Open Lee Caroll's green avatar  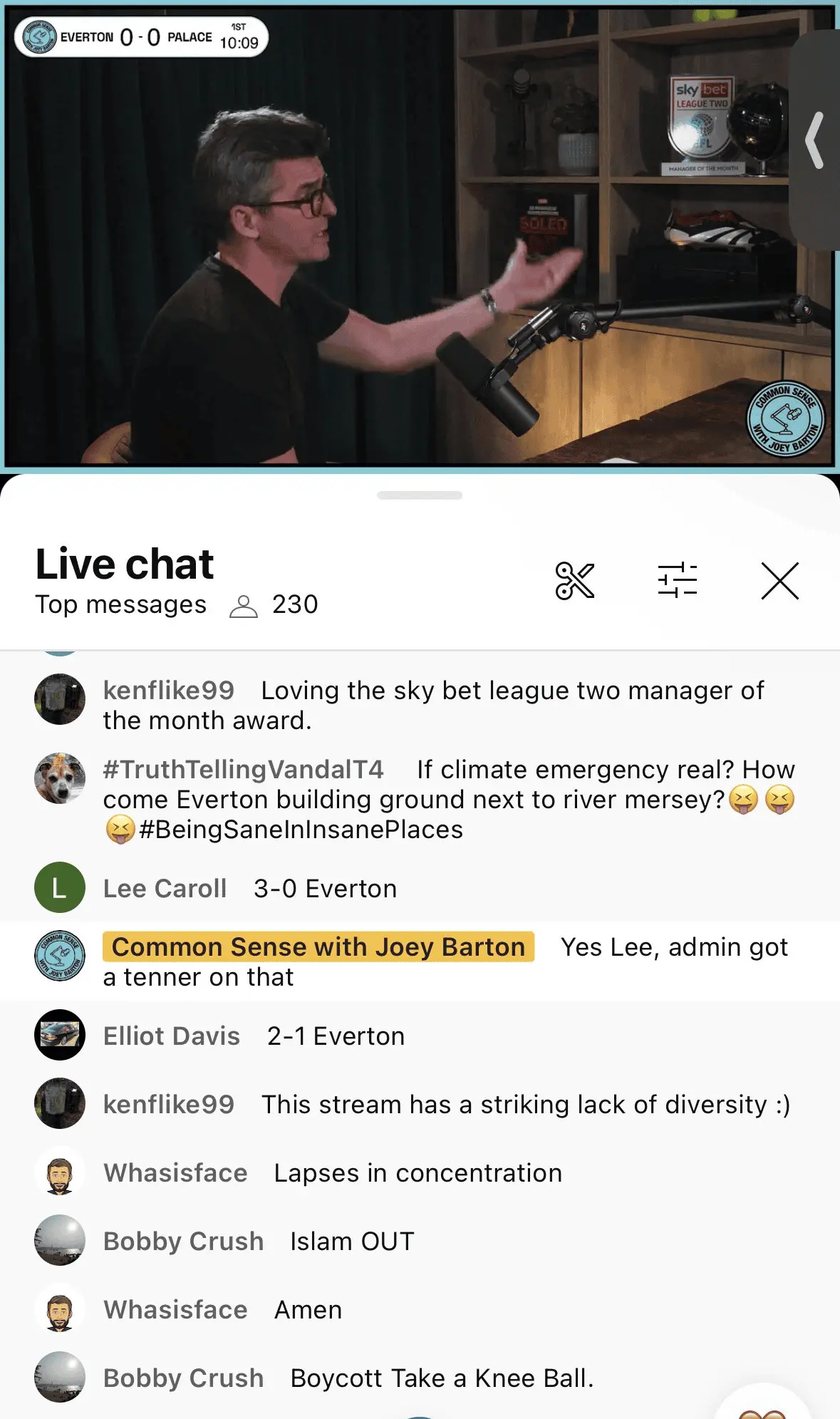tap(60, 887)
